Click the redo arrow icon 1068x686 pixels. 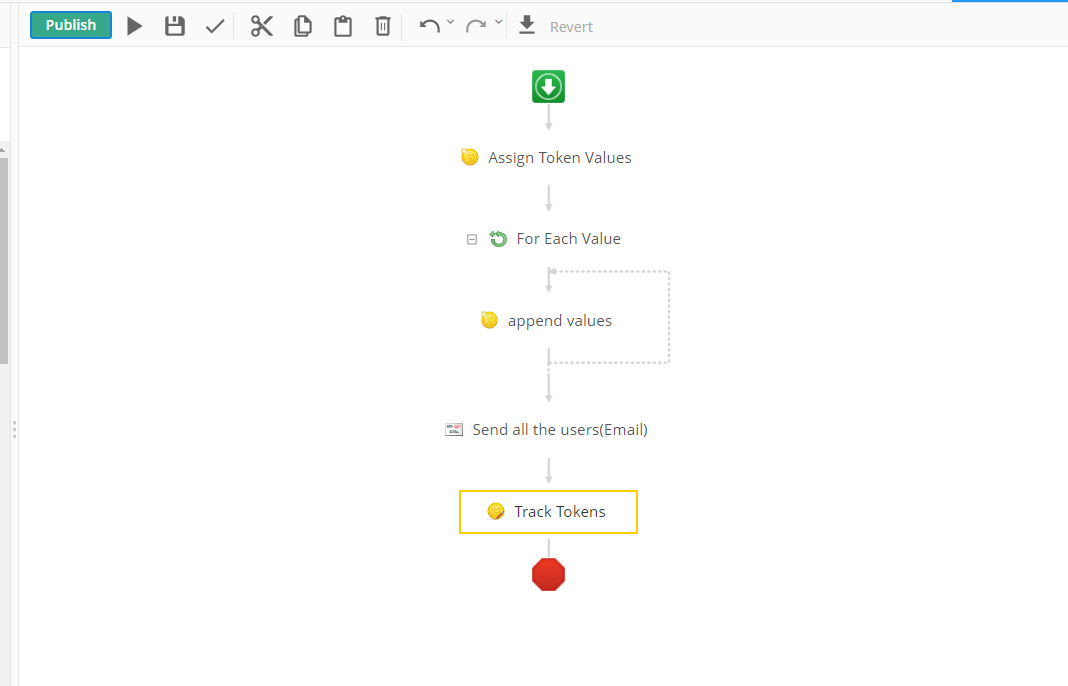point(476,26)
